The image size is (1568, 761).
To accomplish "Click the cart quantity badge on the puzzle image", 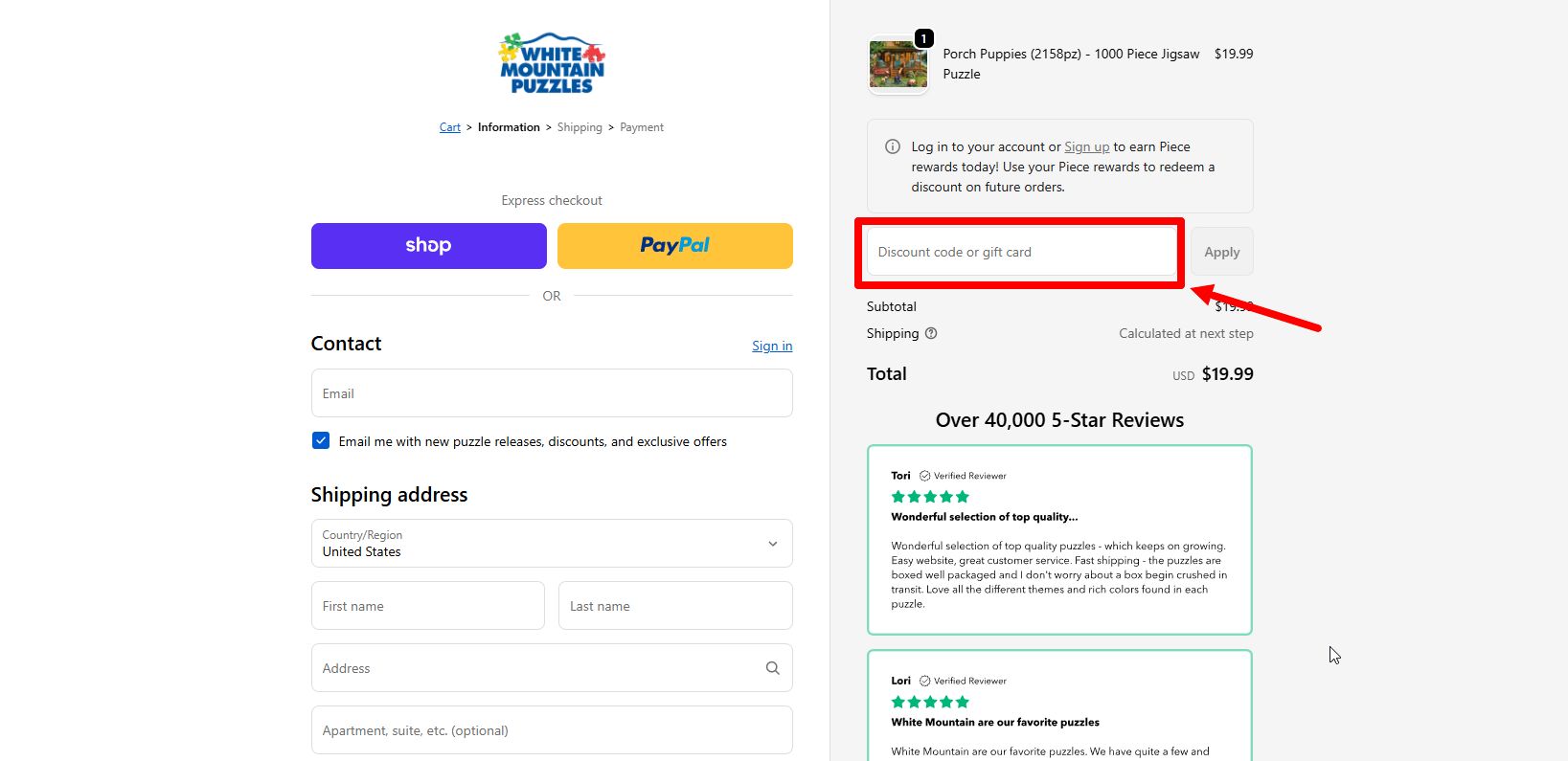I will pyautogui.click(x=922, y=38).
